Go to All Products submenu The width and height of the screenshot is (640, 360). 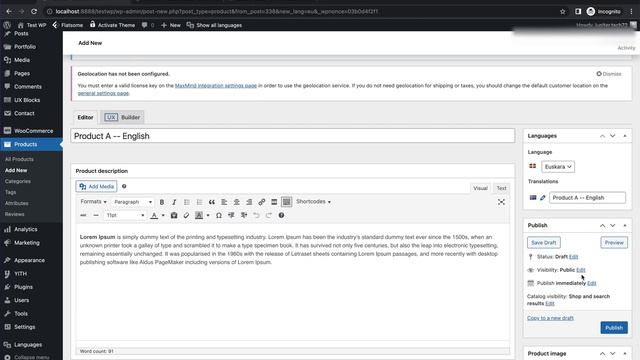pyautogui.click(x=19, y=159)
